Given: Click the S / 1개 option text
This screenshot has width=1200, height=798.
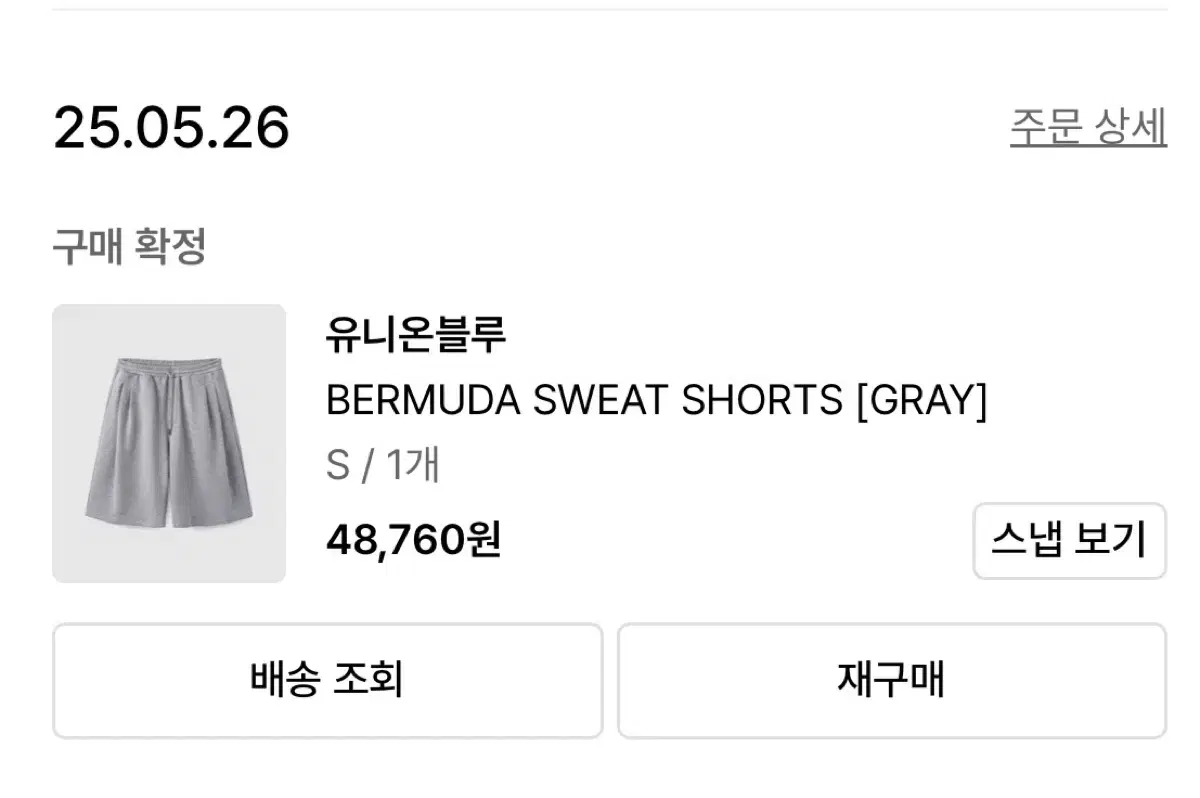Looking at the screenshot, I should 383,466.
